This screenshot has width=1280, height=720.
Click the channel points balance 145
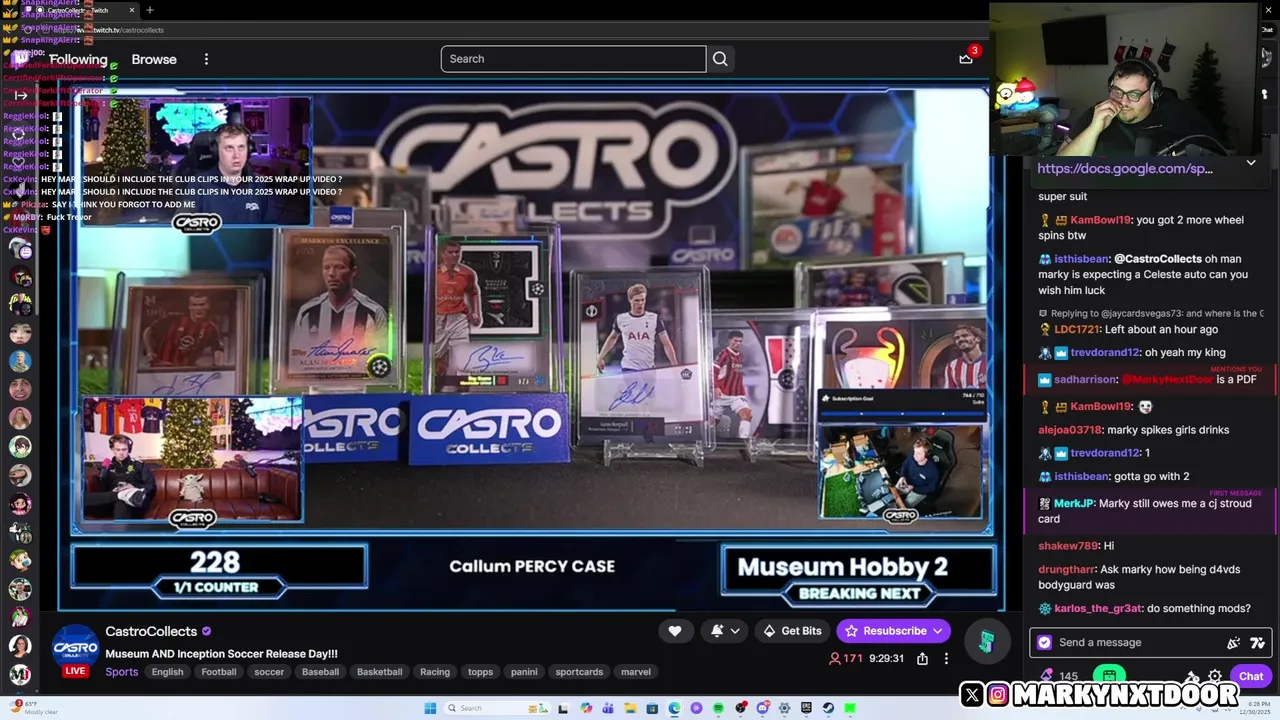(x=1068, y=677)
